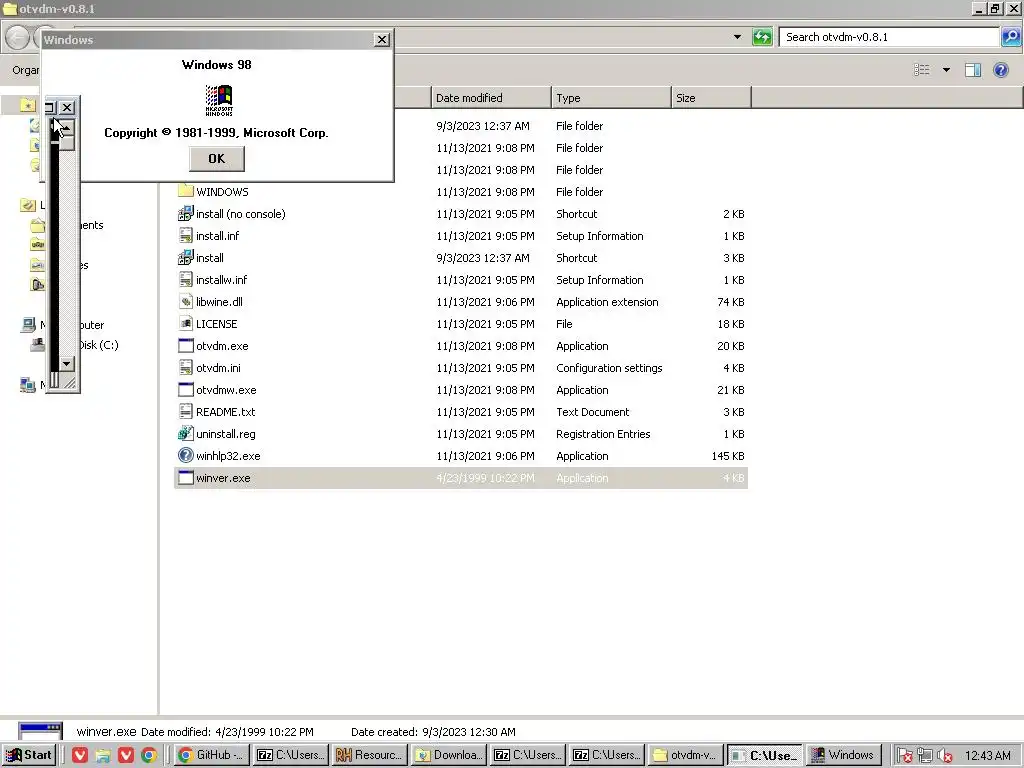Select the README.txt document icon

pyautogui.click(x=185, y=411)
